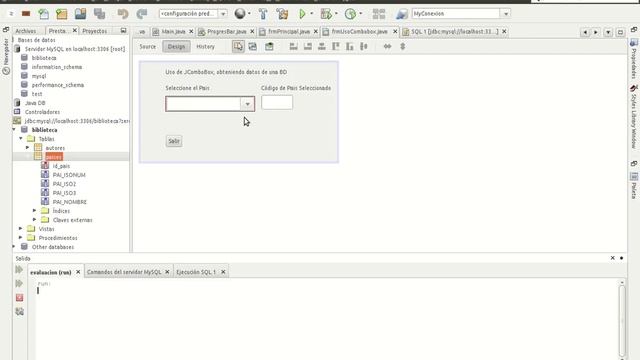
Task: Click Align Bottom in Row icon
Action: 350,47
